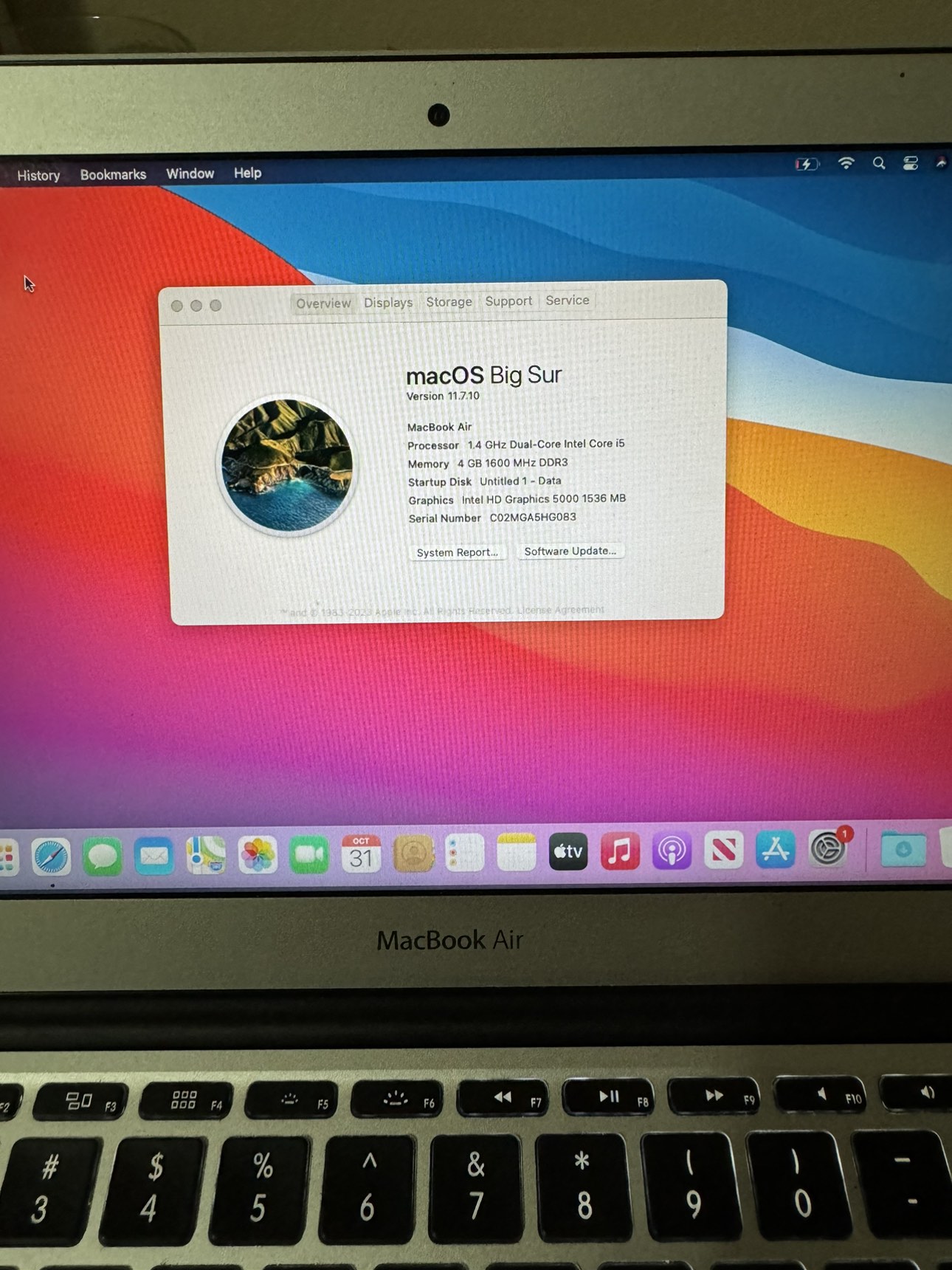Image resolution: width=952 pixels, height=1270 pixels.
Task: Launch Messages from the Dock
Action: [103, 857]
